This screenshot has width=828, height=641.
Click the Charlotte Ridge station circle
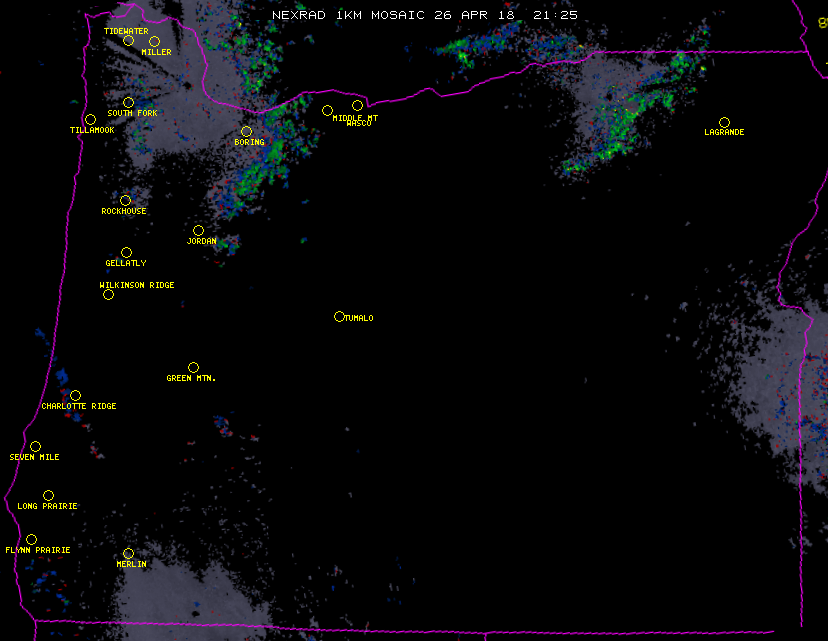pyautogui.click(x=75, y=395)
